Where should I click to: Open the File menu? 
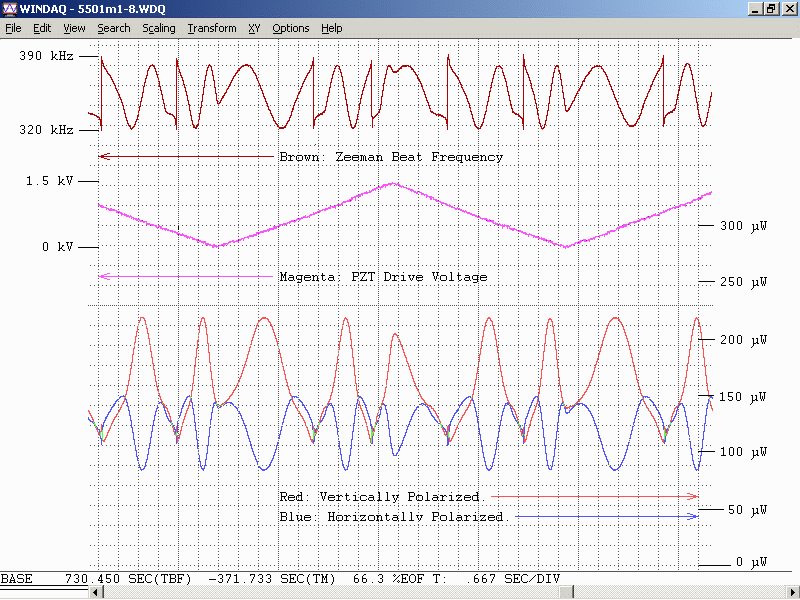pos(13,28)
